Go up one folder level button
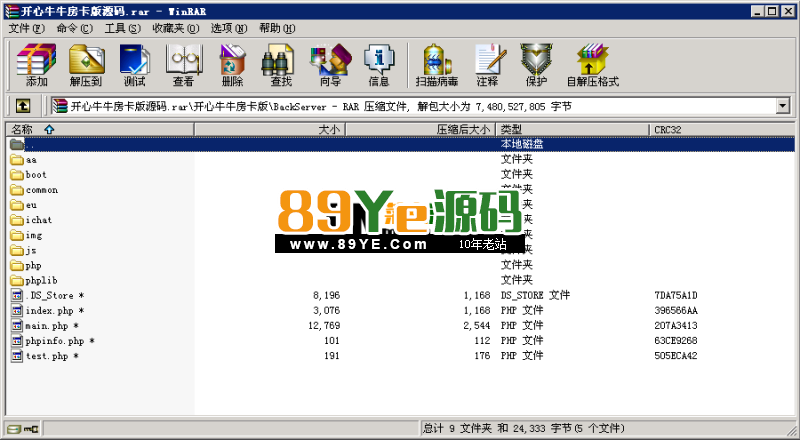This screenshot has width=800, height=440. point(22,106)
